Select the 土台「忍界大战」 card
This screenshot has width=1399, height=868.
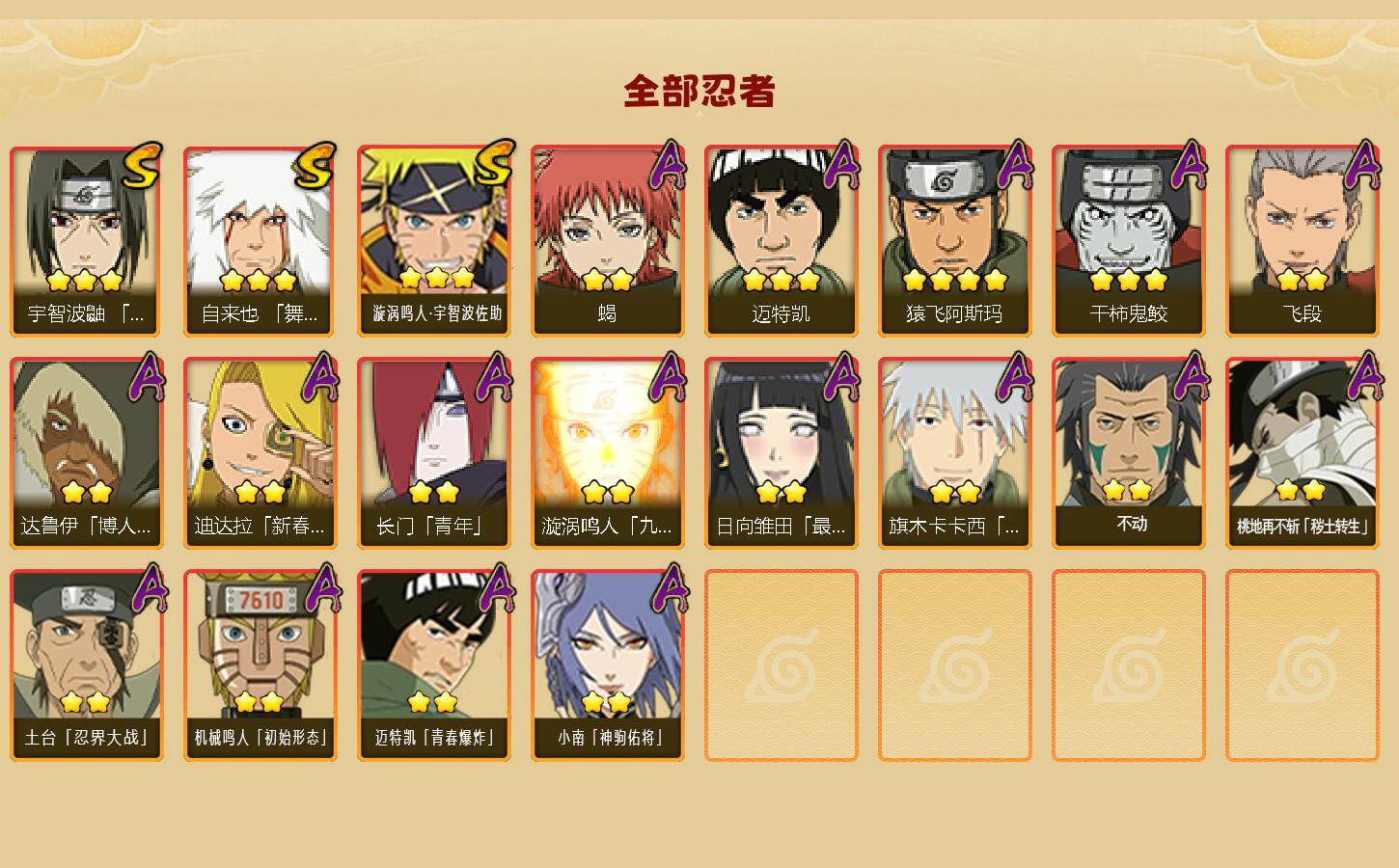(x=87, y=665)
